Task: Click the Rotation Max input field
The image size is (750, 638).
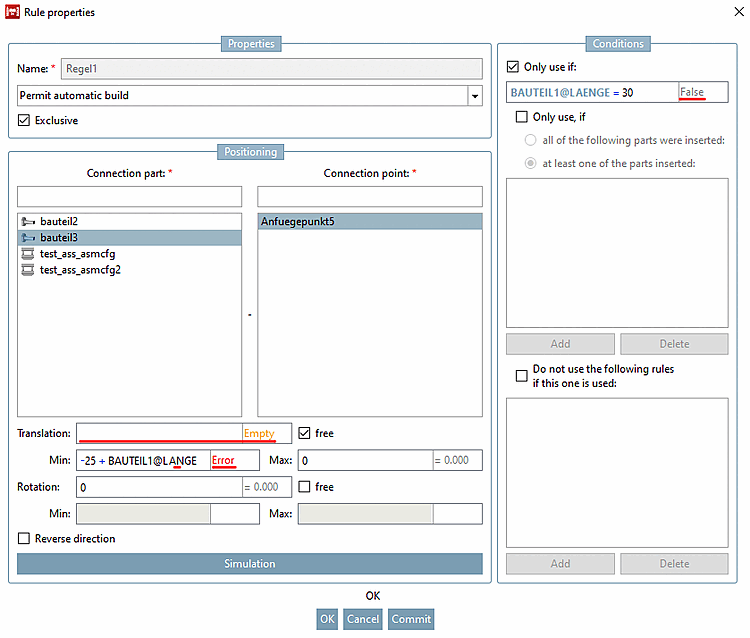Action: [365, 514]
